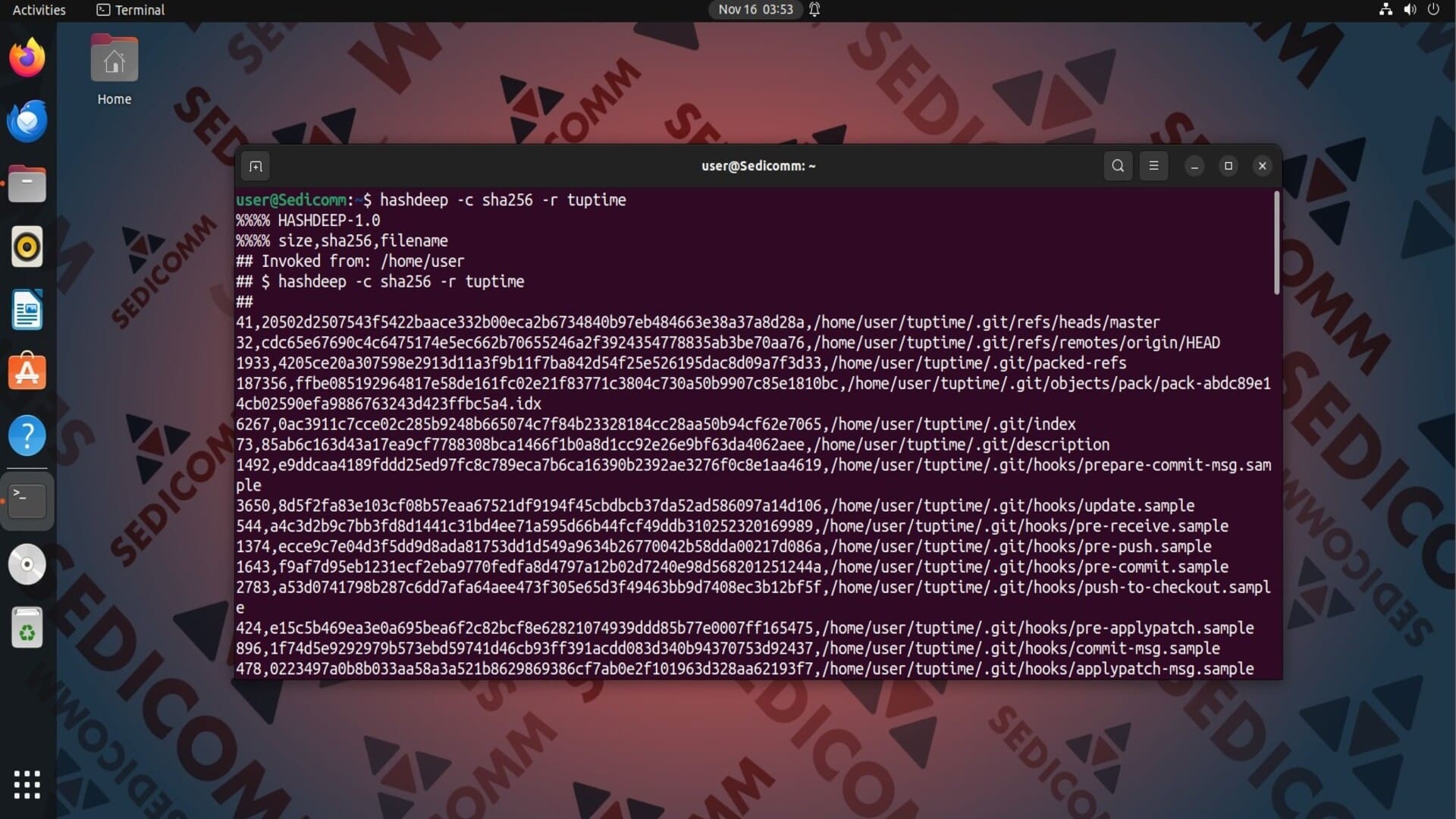Click the terminal search icon
1456x819 pixels.
pyautogui.click(x=1118, y=166)
